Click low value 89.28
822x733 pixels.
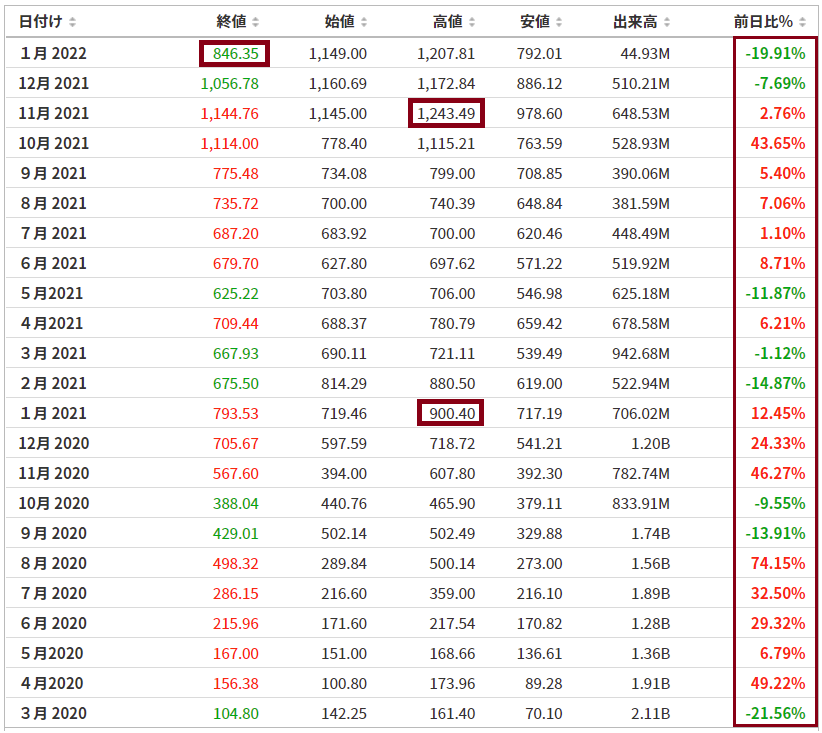[544, 683]
